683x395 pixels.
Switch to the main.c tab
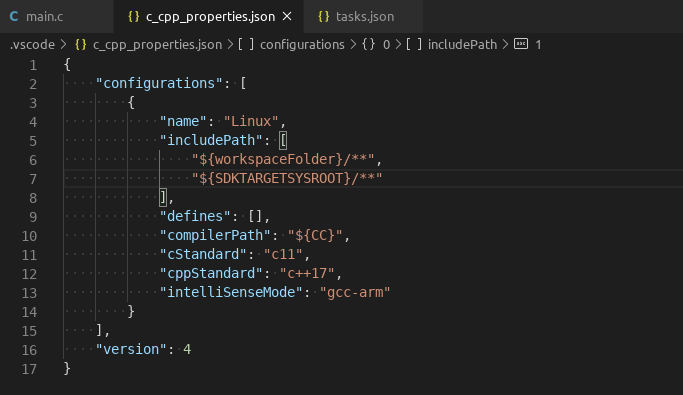[57, 17]
